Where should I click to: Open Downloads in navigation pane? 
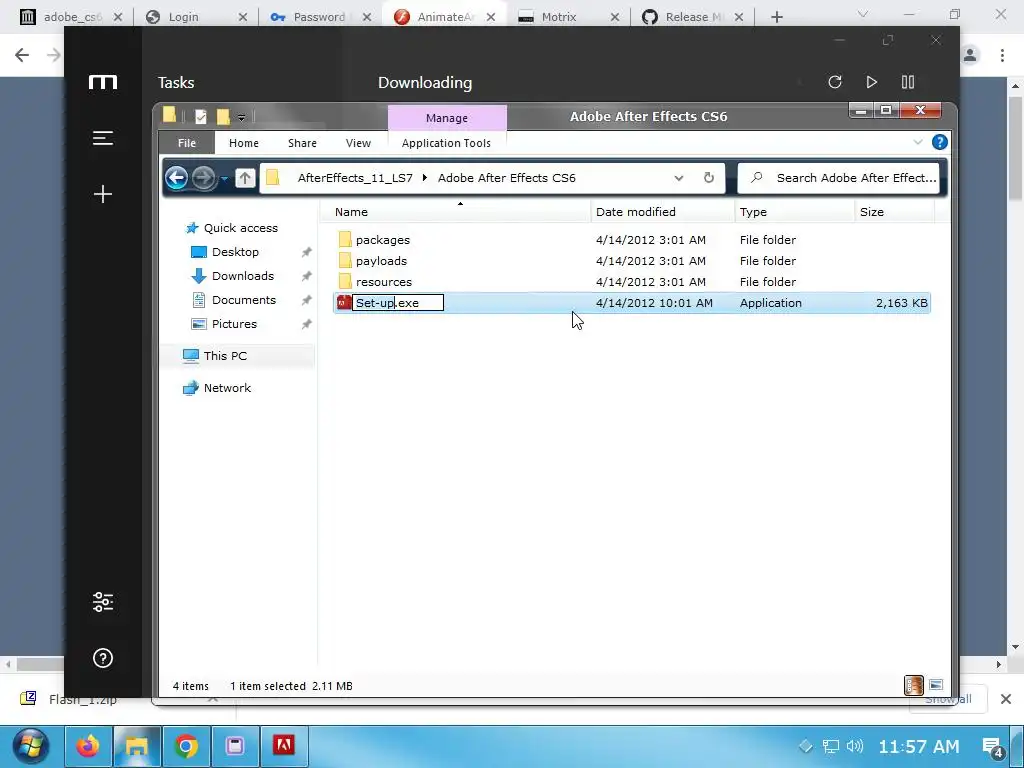pyautogui.click(x=242, y=276)
